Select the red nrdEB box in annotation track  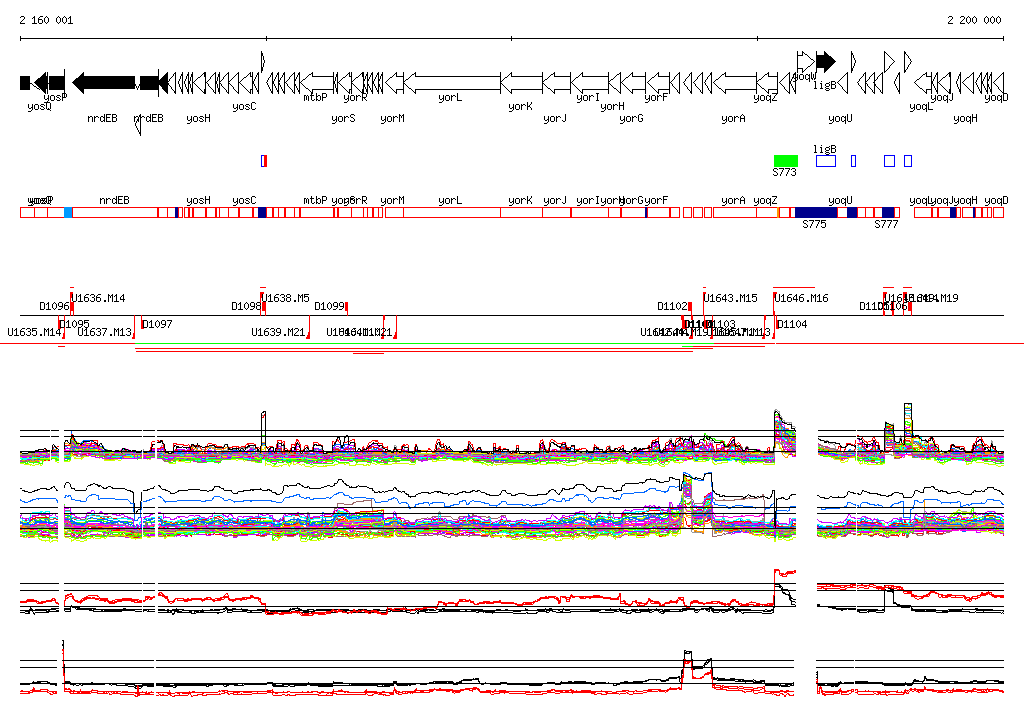click(x=115, y=212)
